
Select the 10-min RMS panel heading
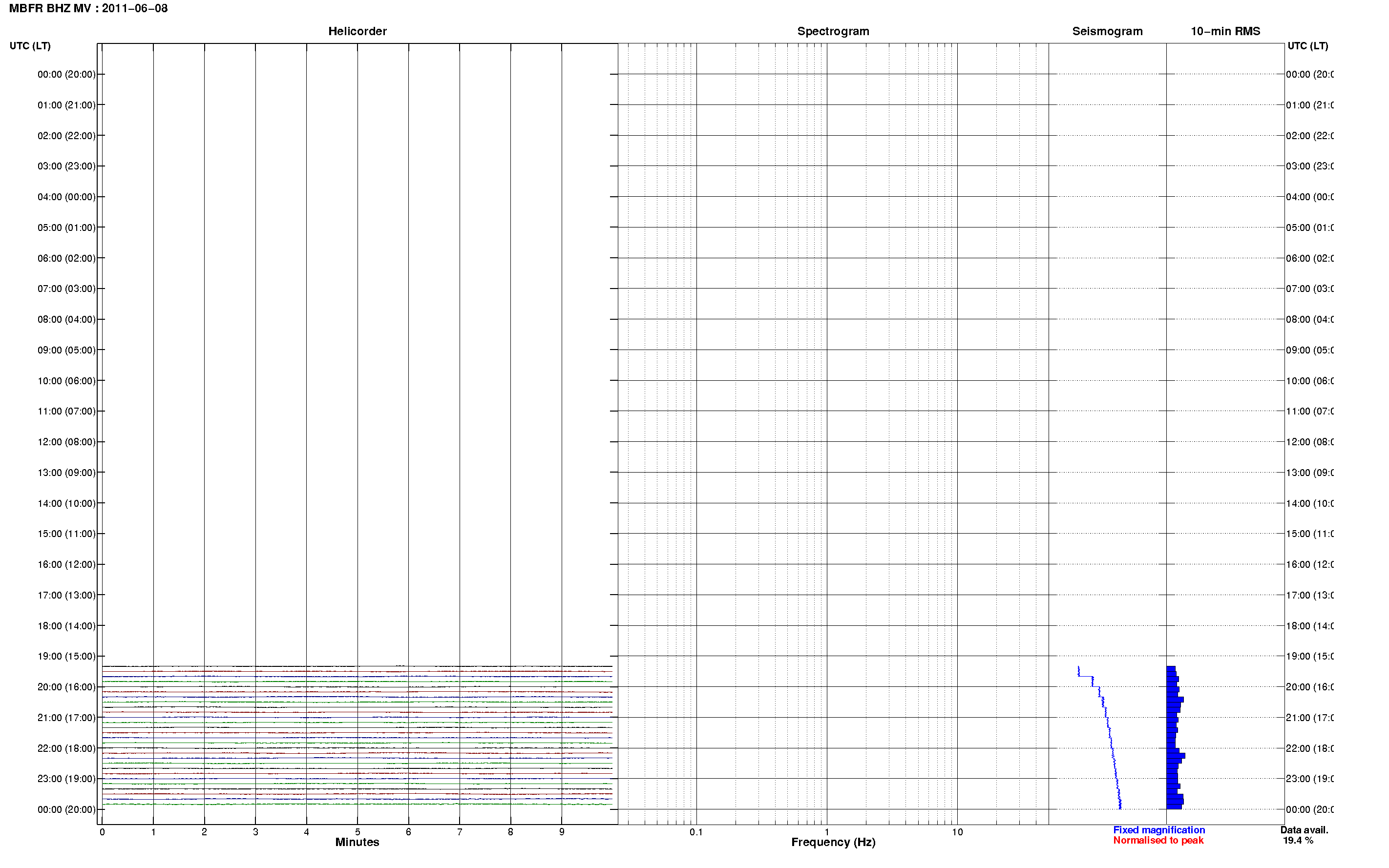(1225, 32)
